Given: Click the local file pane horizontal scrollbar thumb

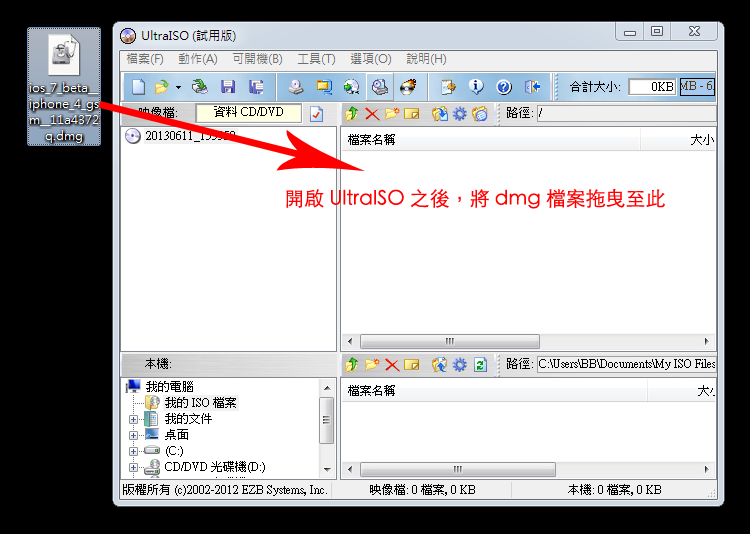Looking at the screenshot, I should tap(458, 469).
